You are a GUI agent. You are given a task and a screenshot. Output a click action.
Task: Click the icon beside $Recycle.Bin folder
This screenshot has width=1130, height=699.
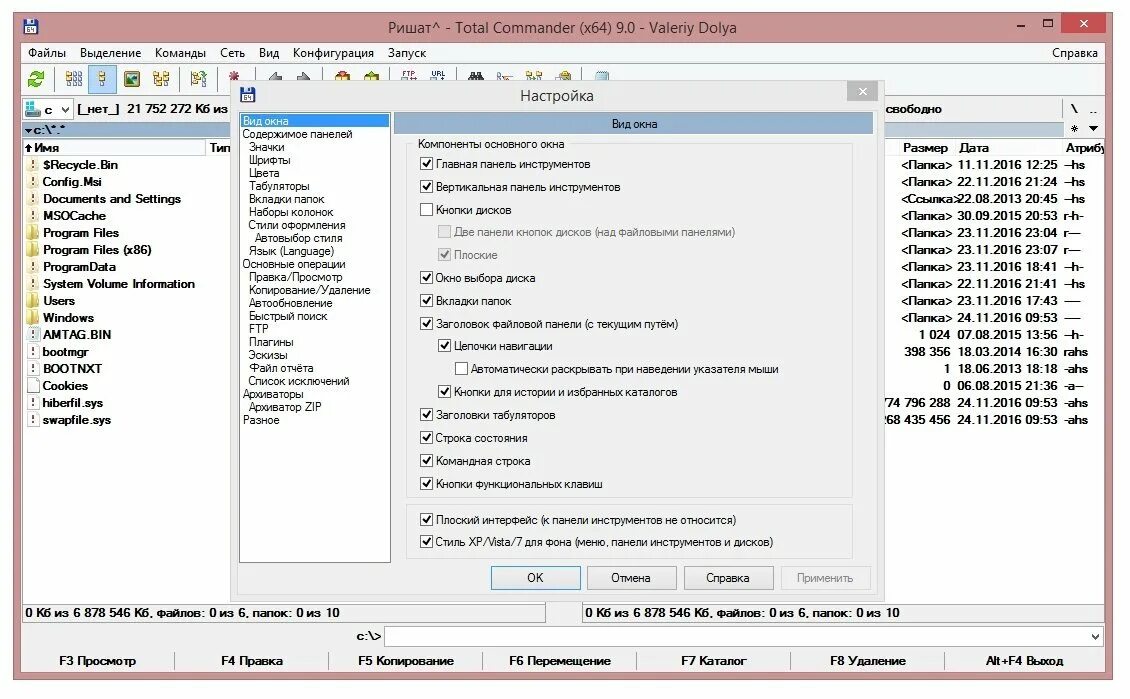tap(32, 165)
